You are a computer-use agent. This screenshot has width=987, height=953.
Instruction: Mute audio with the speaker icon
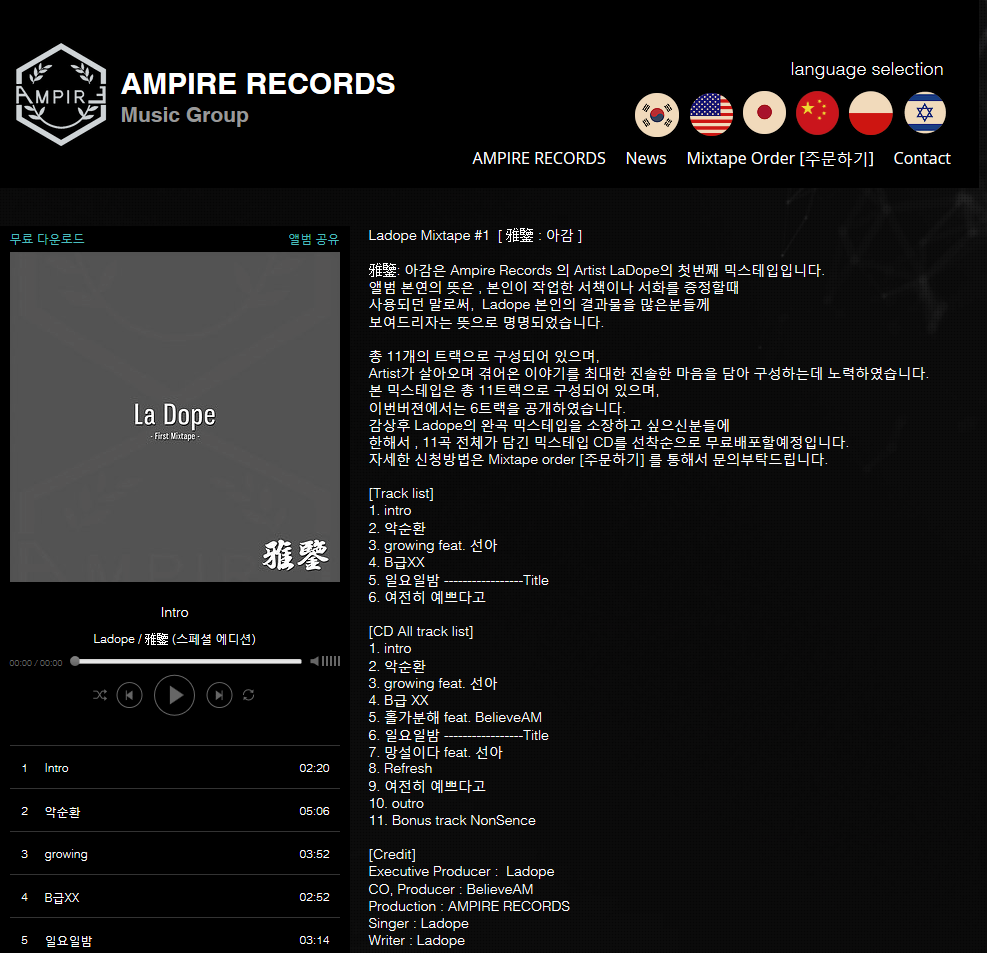[315, 661]
